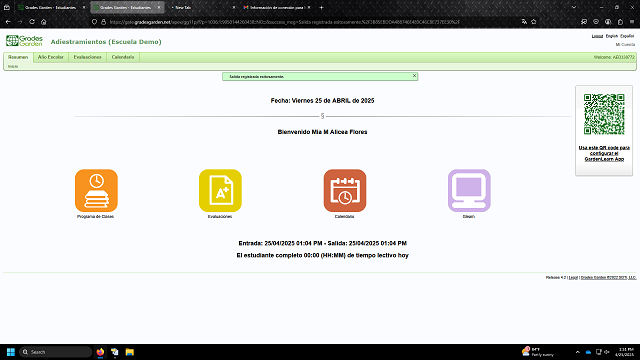
Task: Open the yellow Evaluaciones A+ icon
Action: [220, 191]
